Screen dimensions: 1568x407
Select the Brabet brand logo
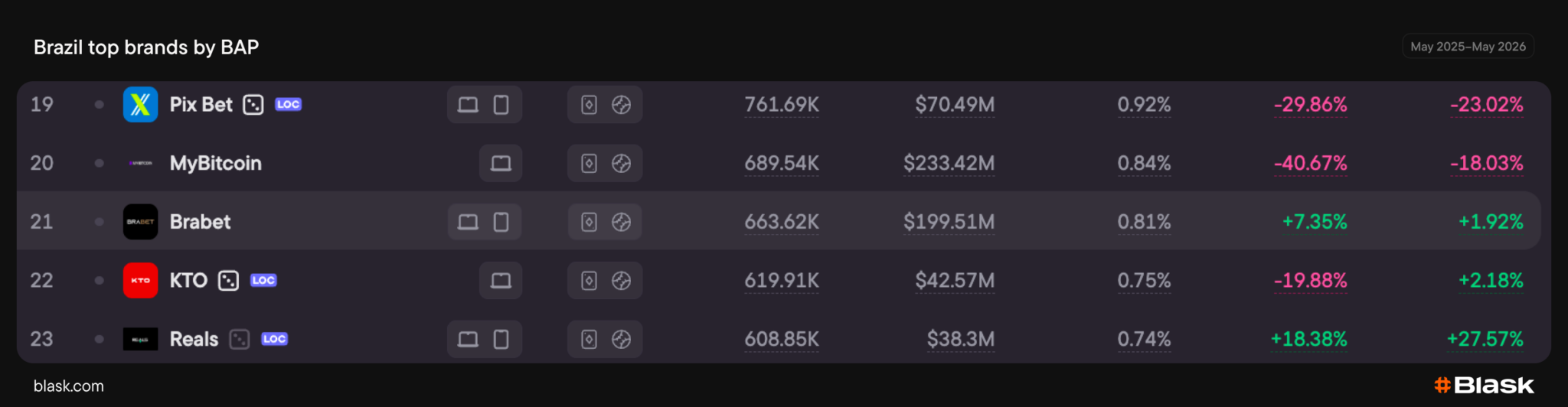coord(140,222)
